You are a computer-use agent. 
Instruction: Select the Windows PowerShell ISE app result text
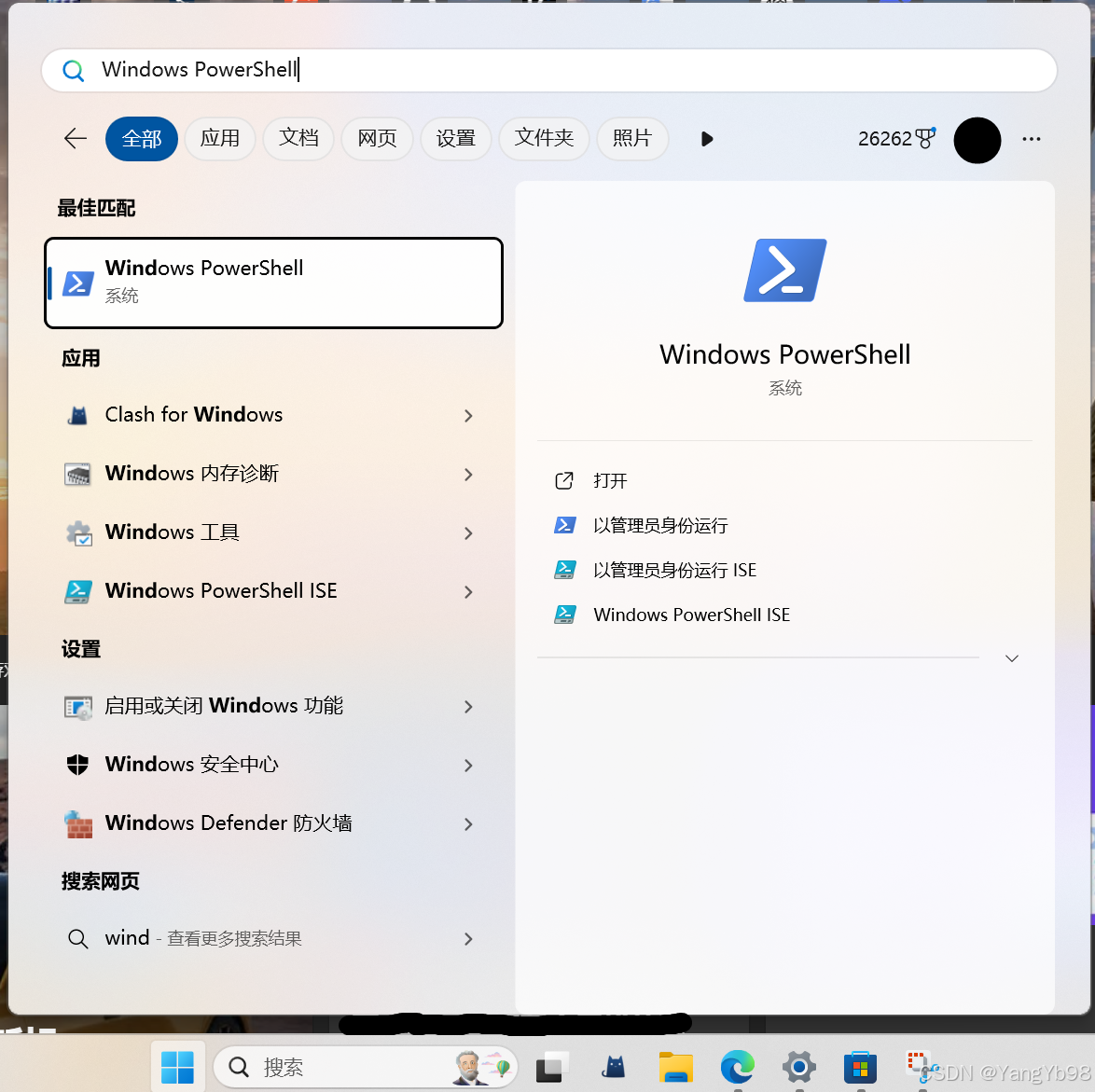click(221, 590)
